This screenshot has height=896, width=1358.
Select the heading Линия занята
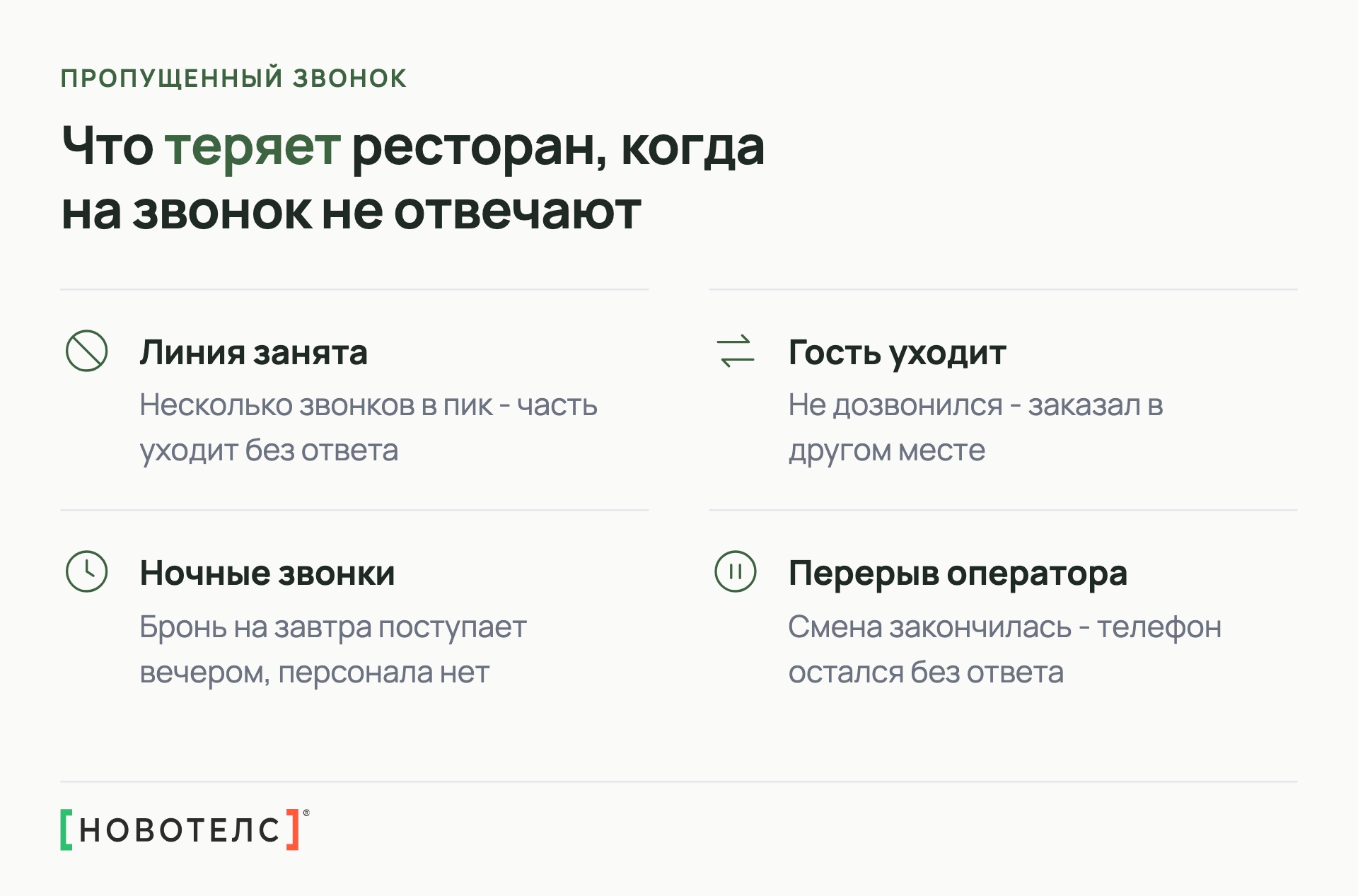pos(253,352)
